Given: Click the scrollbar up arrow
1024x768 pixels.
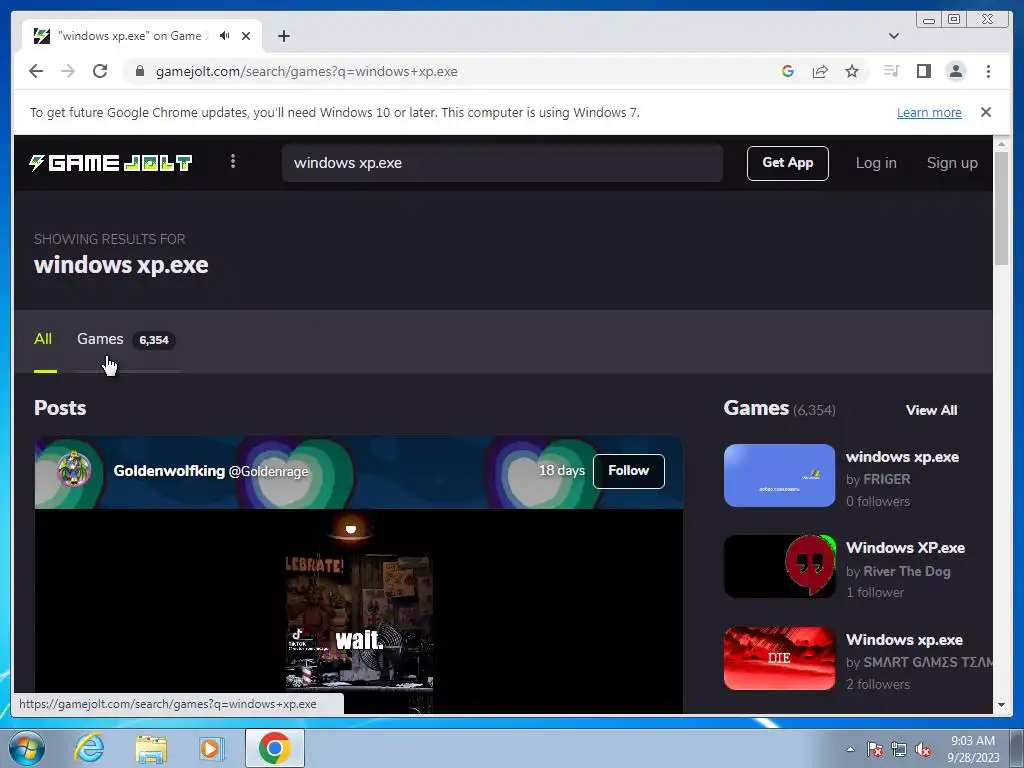Looking at the screenshot, I should [x=1001, y=143].
